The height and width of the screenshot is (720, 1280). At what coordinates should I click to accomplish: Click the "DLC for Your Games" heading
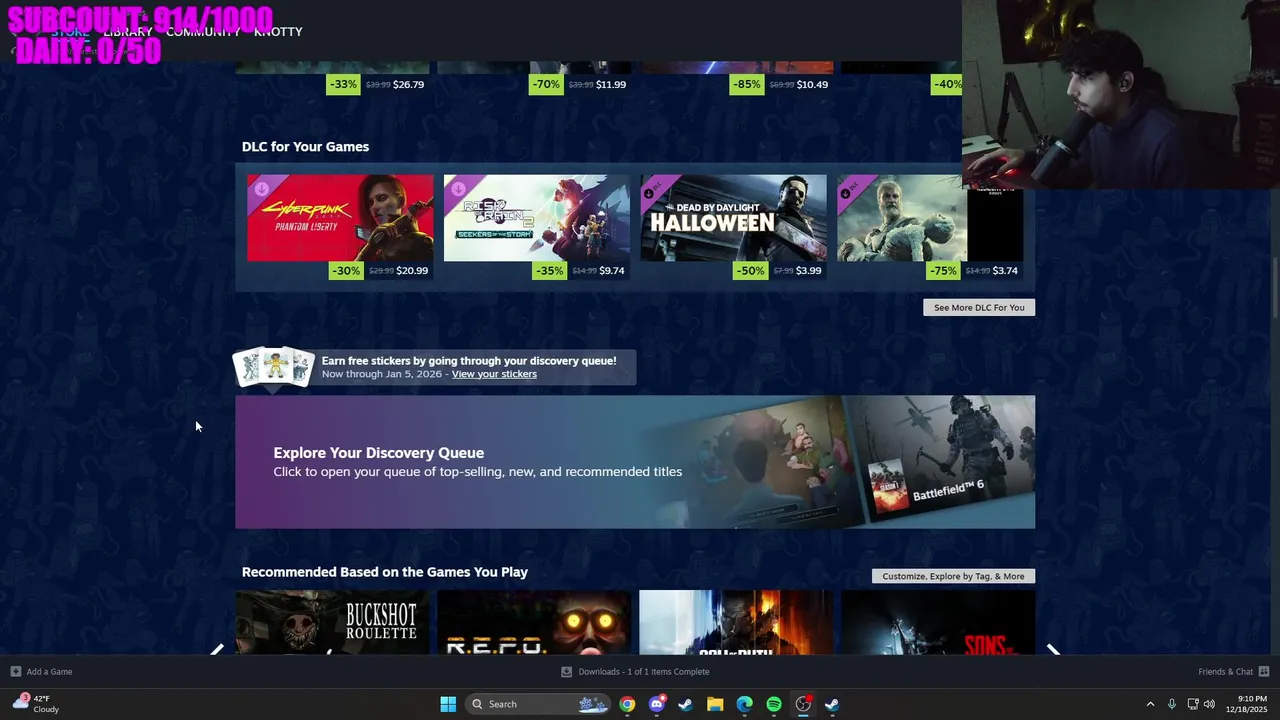(305, 147)
